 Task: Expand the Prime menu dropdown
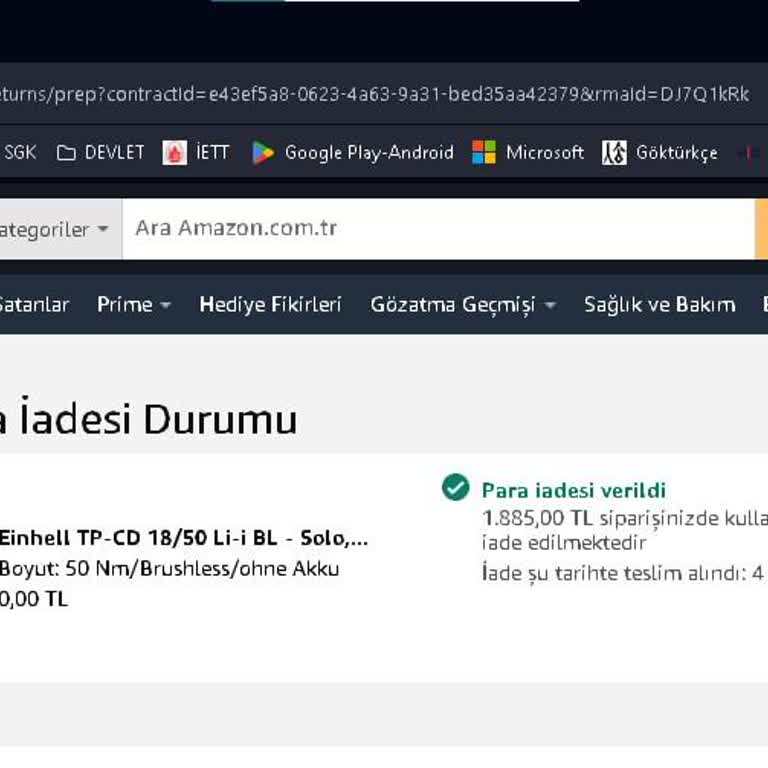[134, 305]
